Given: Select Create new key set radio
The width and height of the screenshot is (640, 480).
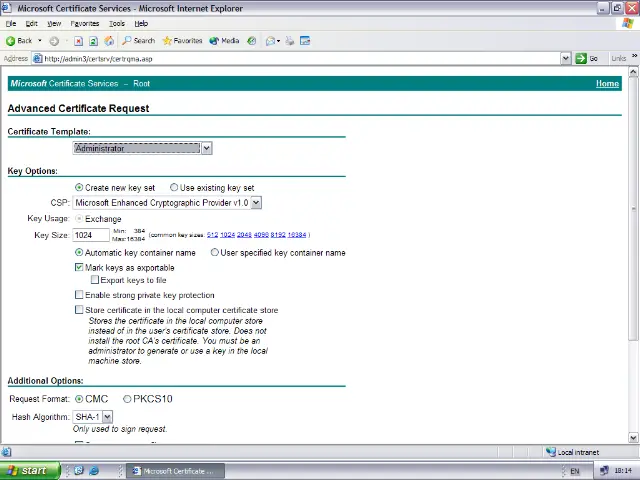Looking at the screenshot, I should tap(79, 187).
